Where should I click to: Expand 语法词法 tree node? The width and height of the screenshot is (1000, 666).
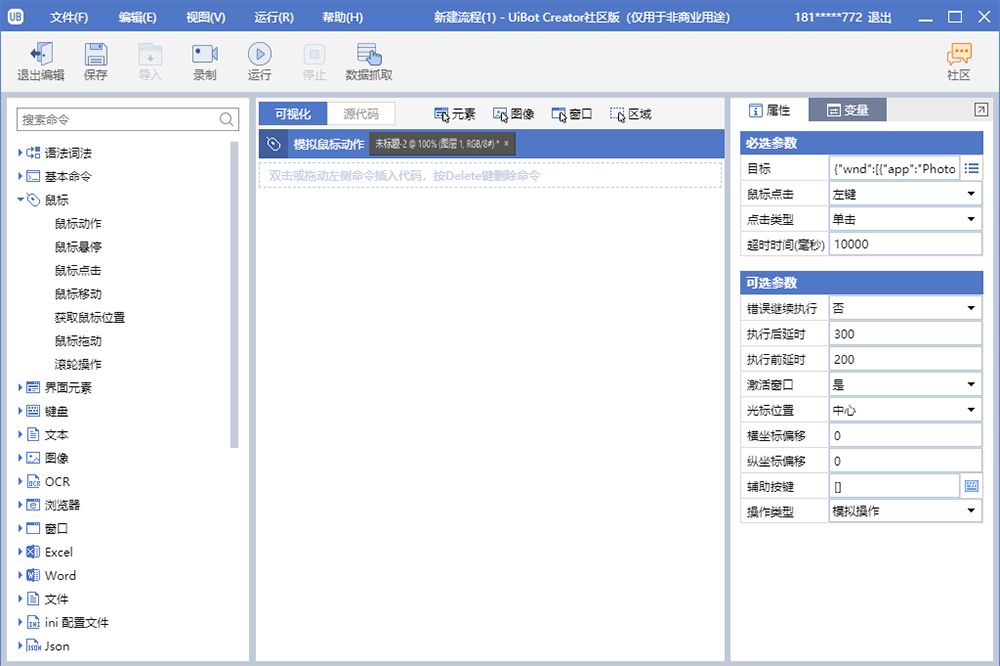(x=20, y=152)
